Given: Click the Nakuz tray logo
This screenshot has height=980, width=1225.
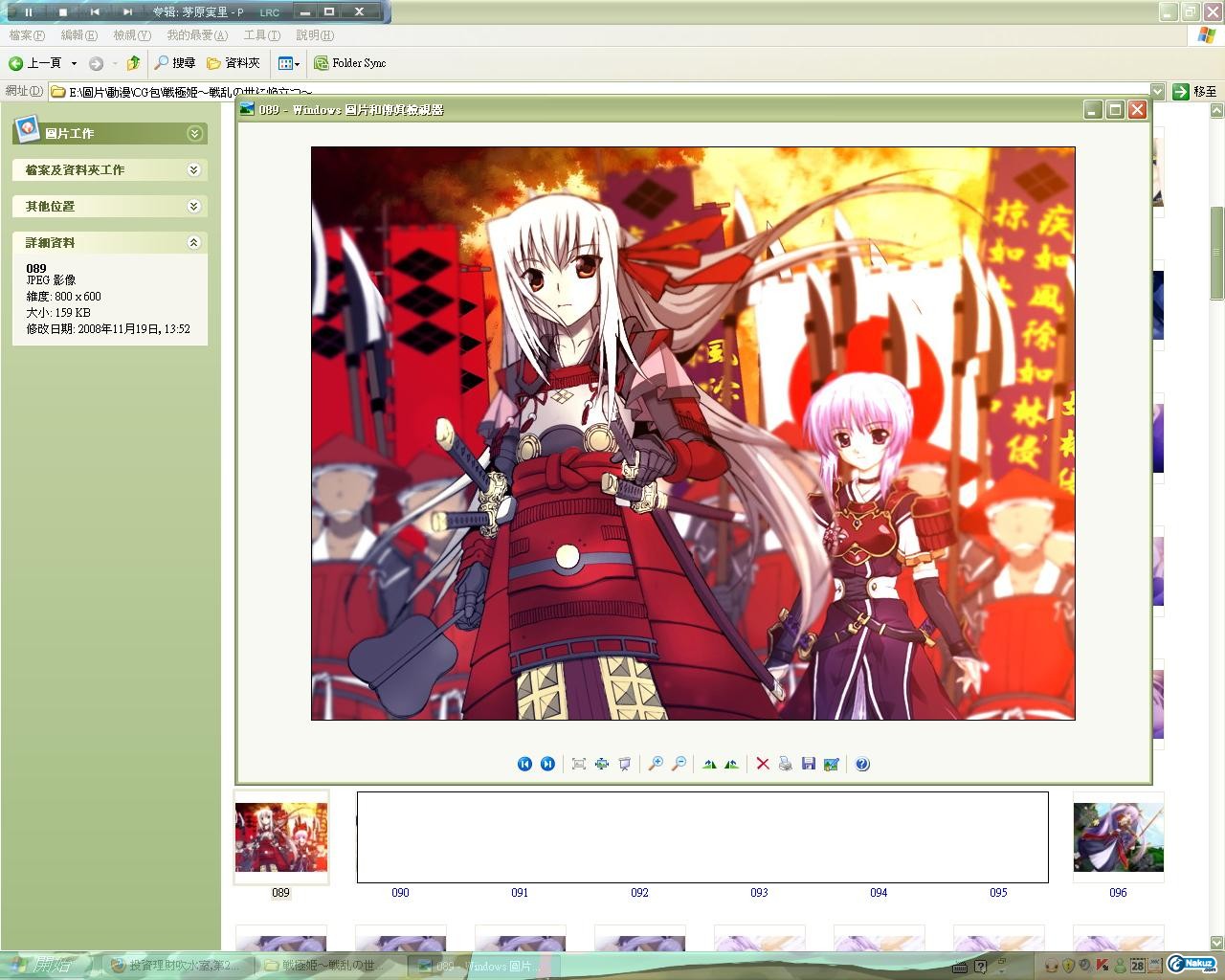Looking at the screenshot, I should click(1192, 964).
